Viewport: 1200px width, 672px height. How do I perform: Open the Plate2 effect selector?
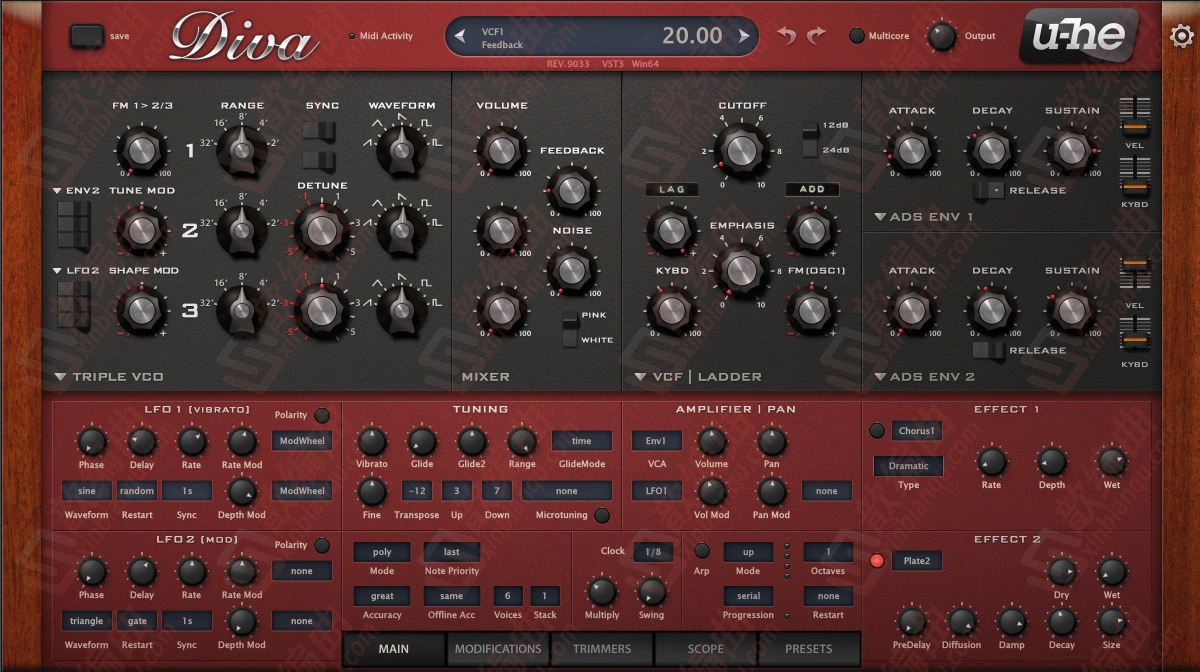click(916, 561)
